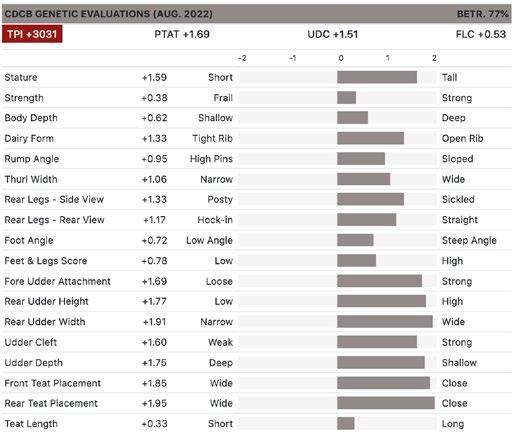Viewport: 516px width, 435px height.
Task: Select the Foot Angle row label
Action: click(29, 240)
